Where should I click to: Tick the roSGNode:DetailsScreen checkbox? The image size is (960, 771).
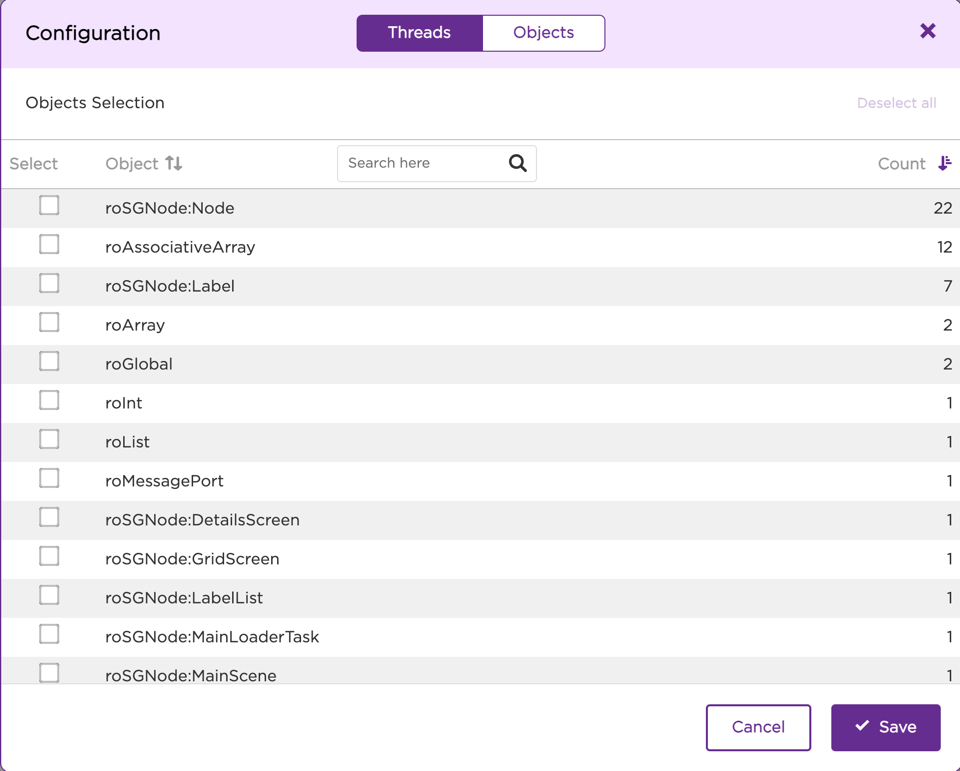(x=49, y=517)
